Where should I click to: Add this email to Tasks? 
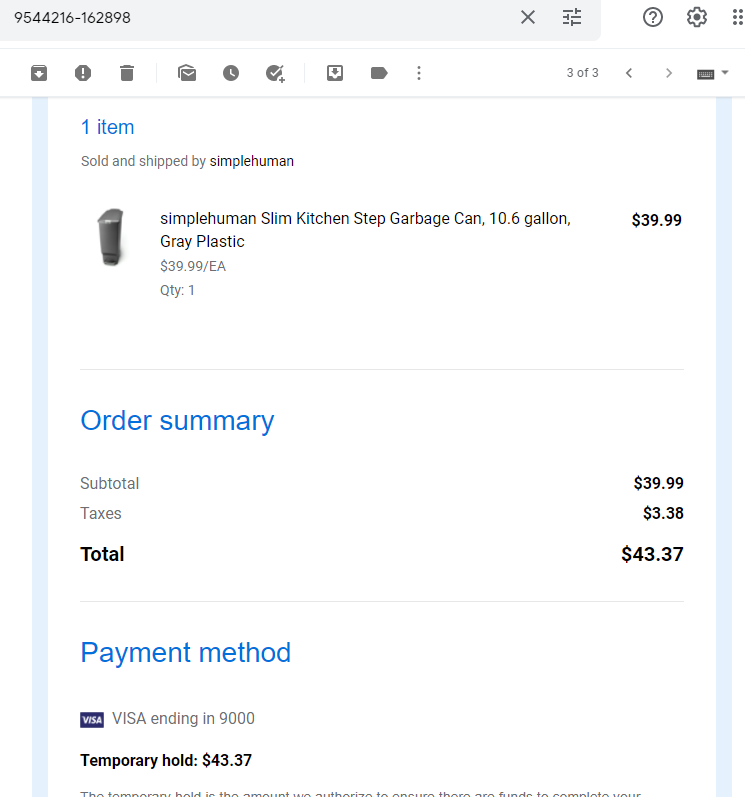(275, 73)
